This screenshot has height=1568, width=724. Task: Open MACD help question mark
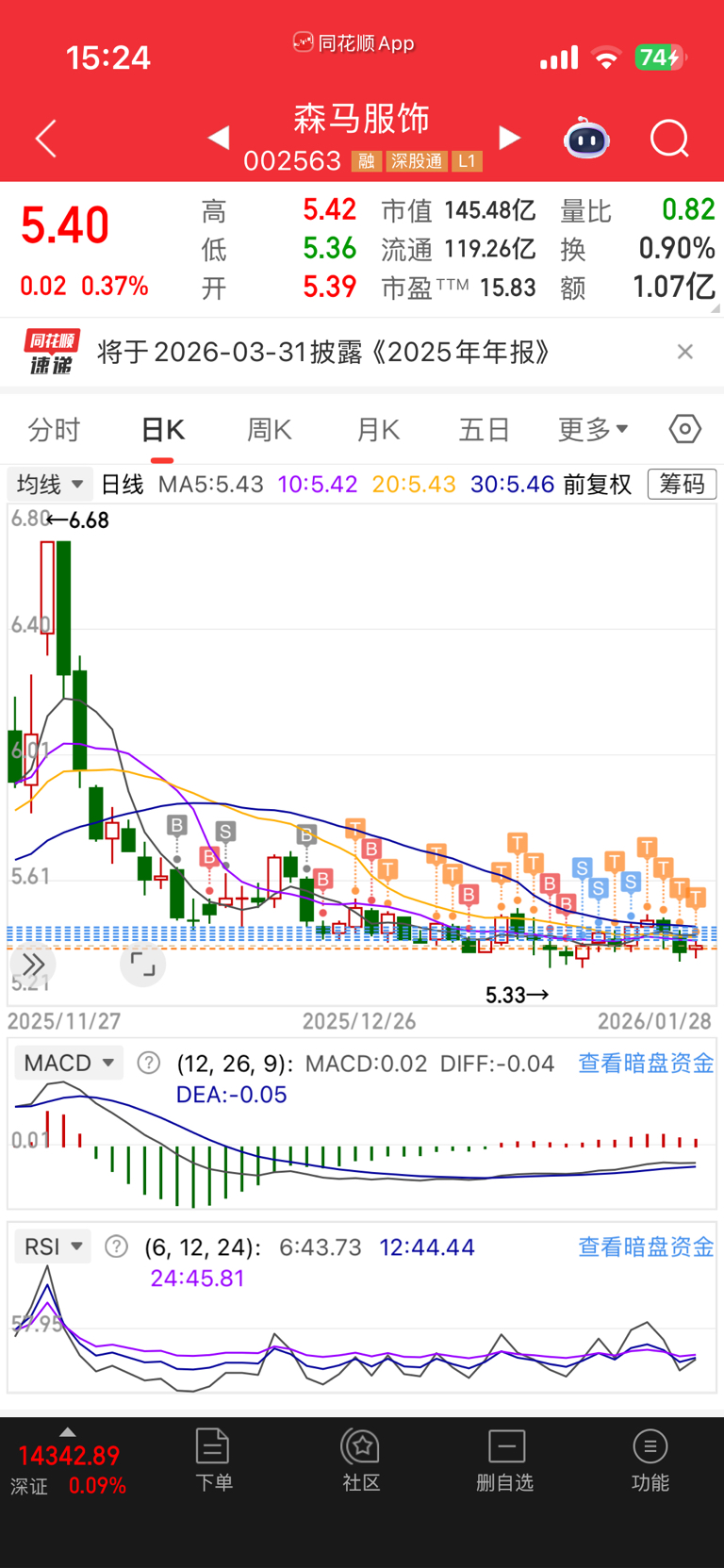pyautogui.click(x=148, y=1063)
